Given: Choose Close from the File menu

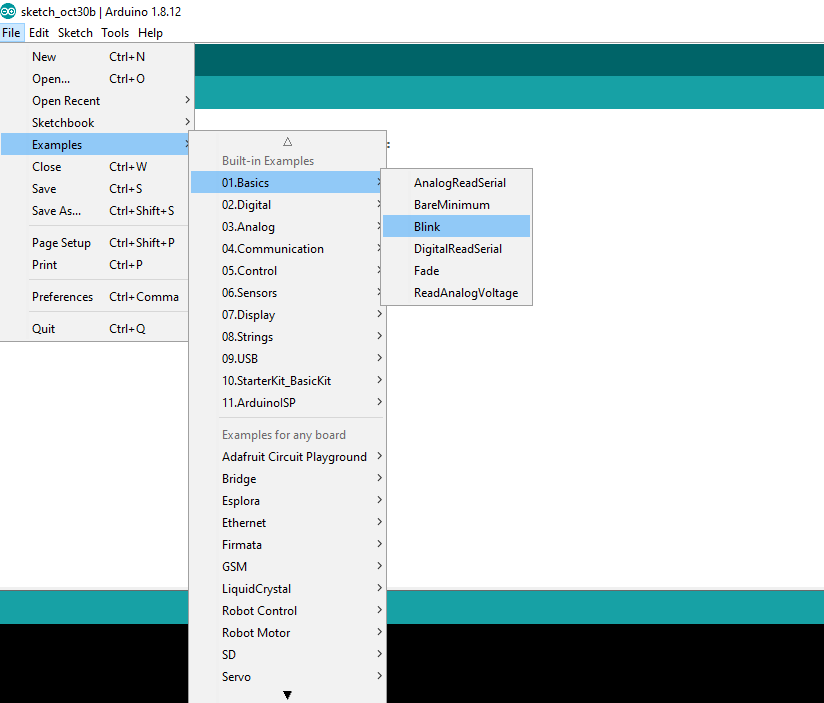Looking at the screenshot, I should tap(95, 167).
